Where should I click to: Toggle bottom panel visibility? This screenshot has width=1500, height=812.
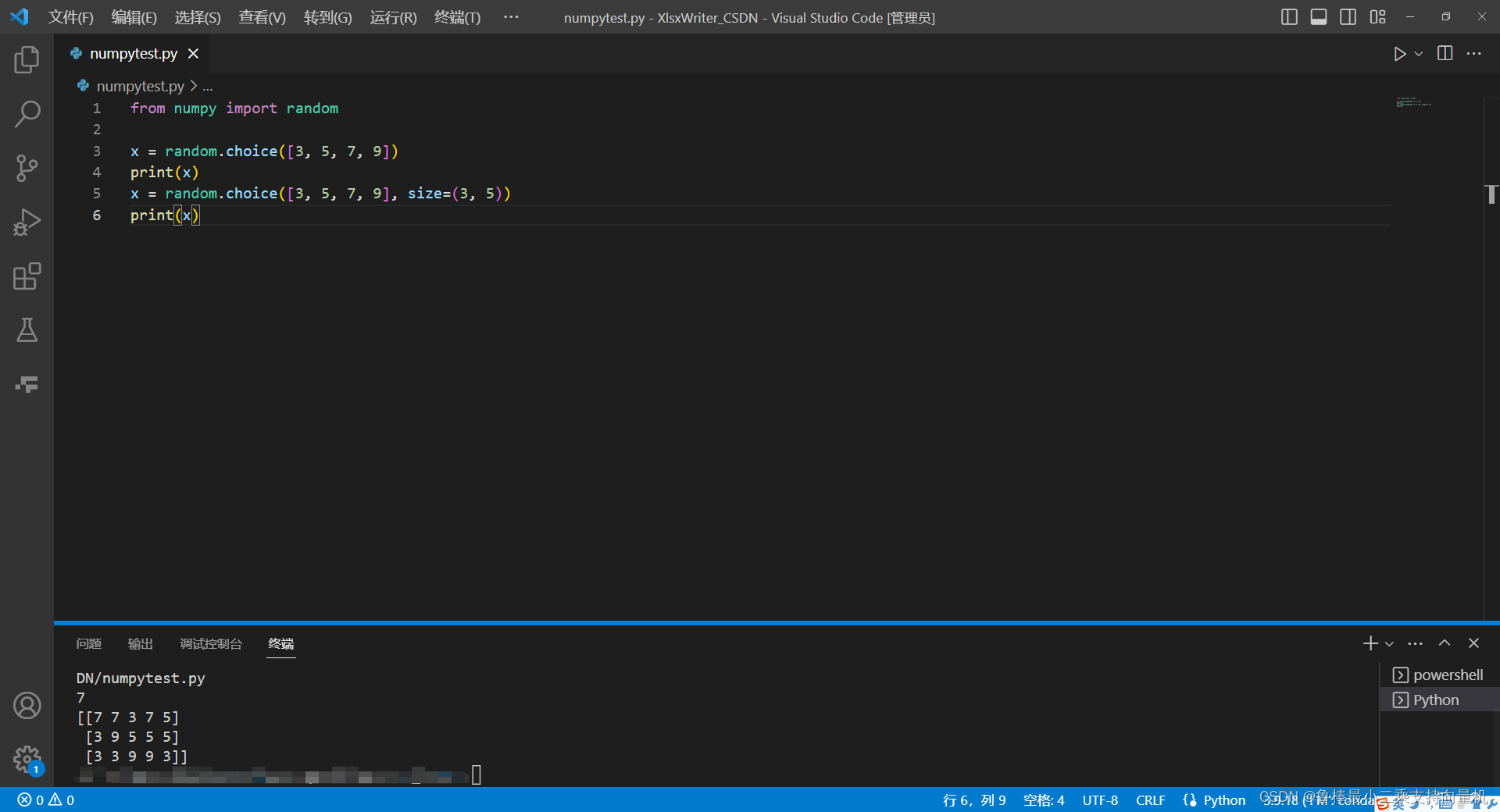(x=1319, y=16)
